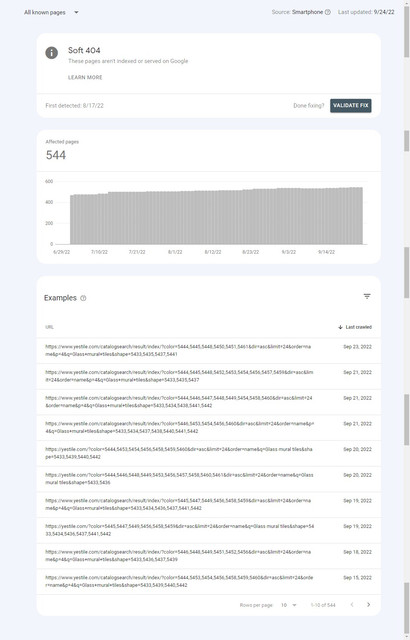The height and width of the screenshot is (640, 410).
Task: Click the 9/14/22 chart axis label
Action: [326, 252]
